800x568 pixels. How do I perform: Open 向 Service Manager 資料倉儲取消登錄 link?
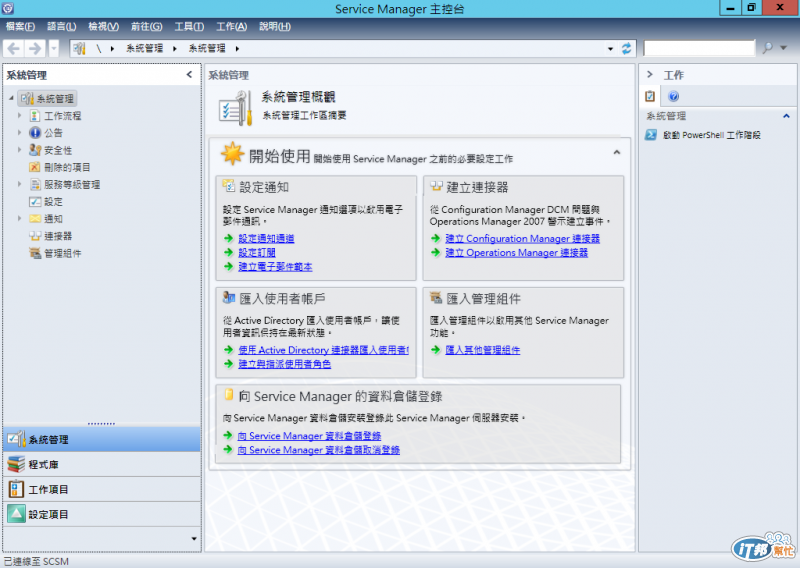point(318,450)
